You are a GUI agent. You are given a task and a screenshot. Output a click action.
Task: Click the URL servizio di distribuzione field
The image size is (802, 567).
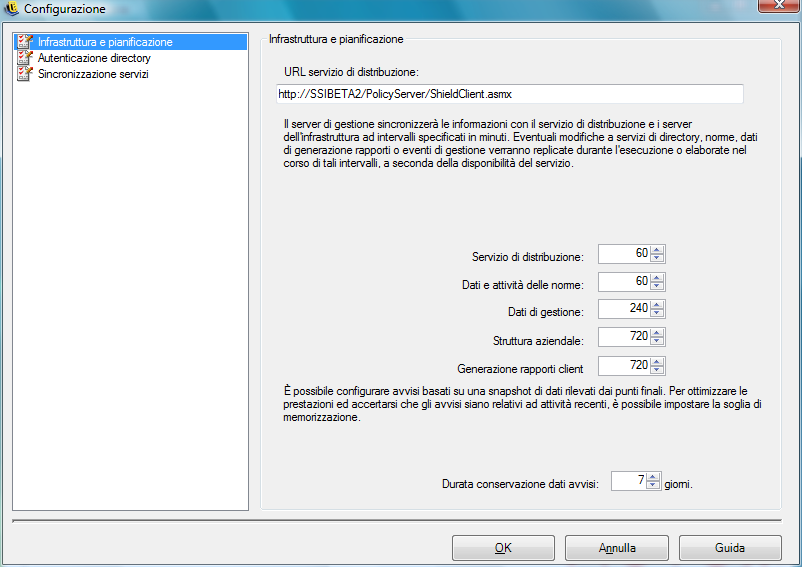[509, 94]
